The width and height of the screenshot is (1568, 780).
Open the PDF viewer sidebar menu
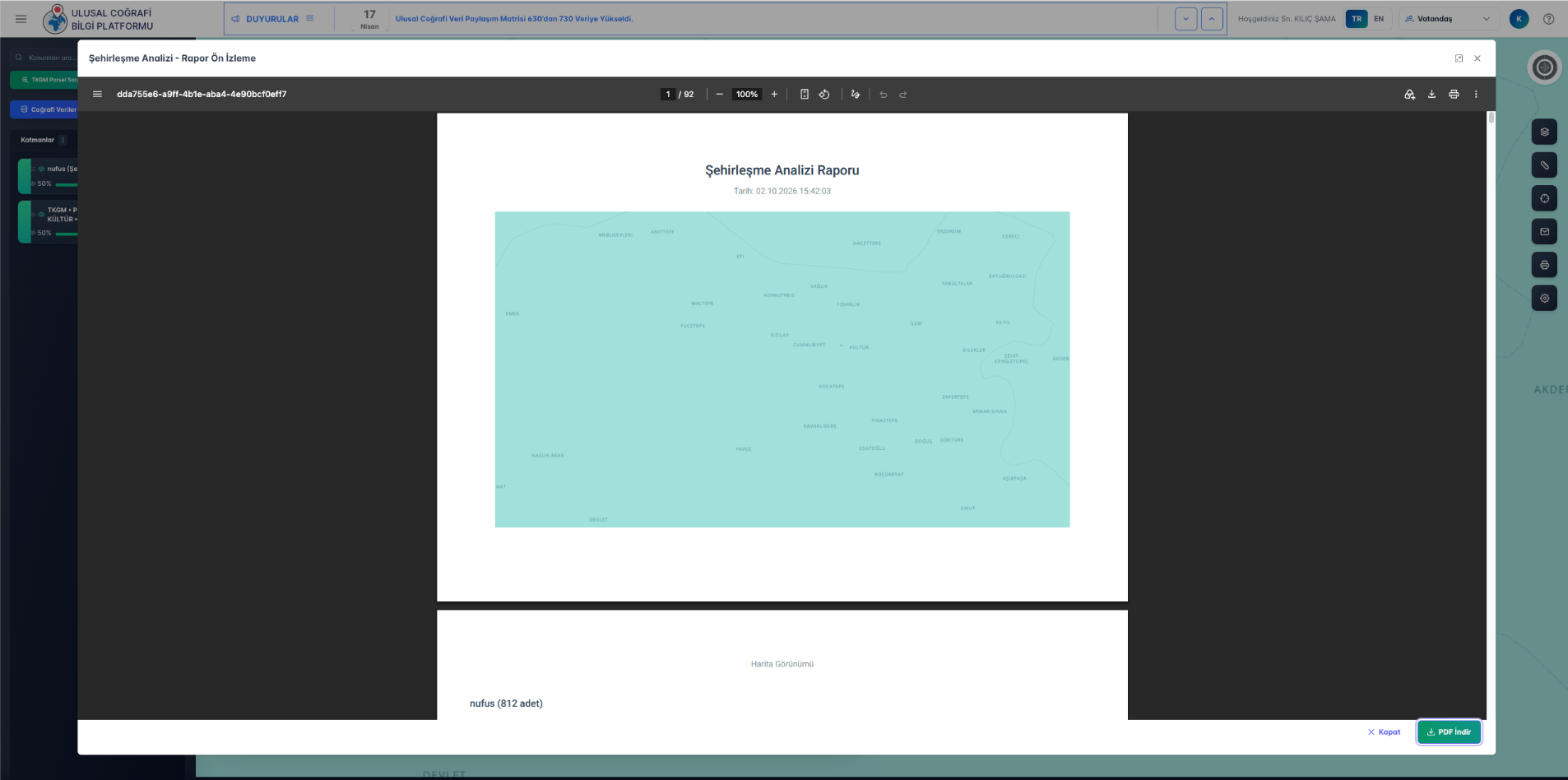coord(97,94)
